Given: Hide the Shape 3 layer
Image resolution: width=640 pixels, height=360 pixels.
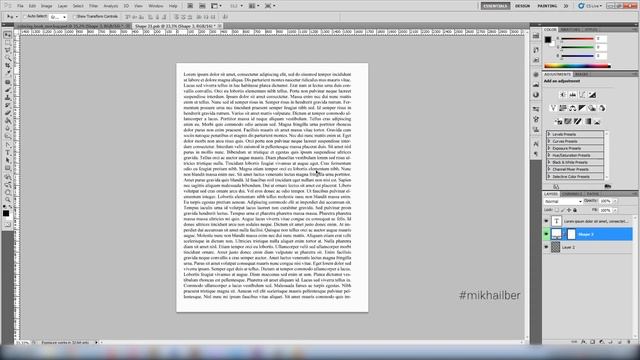Looking at the screenshot, I should coord(547,234).
